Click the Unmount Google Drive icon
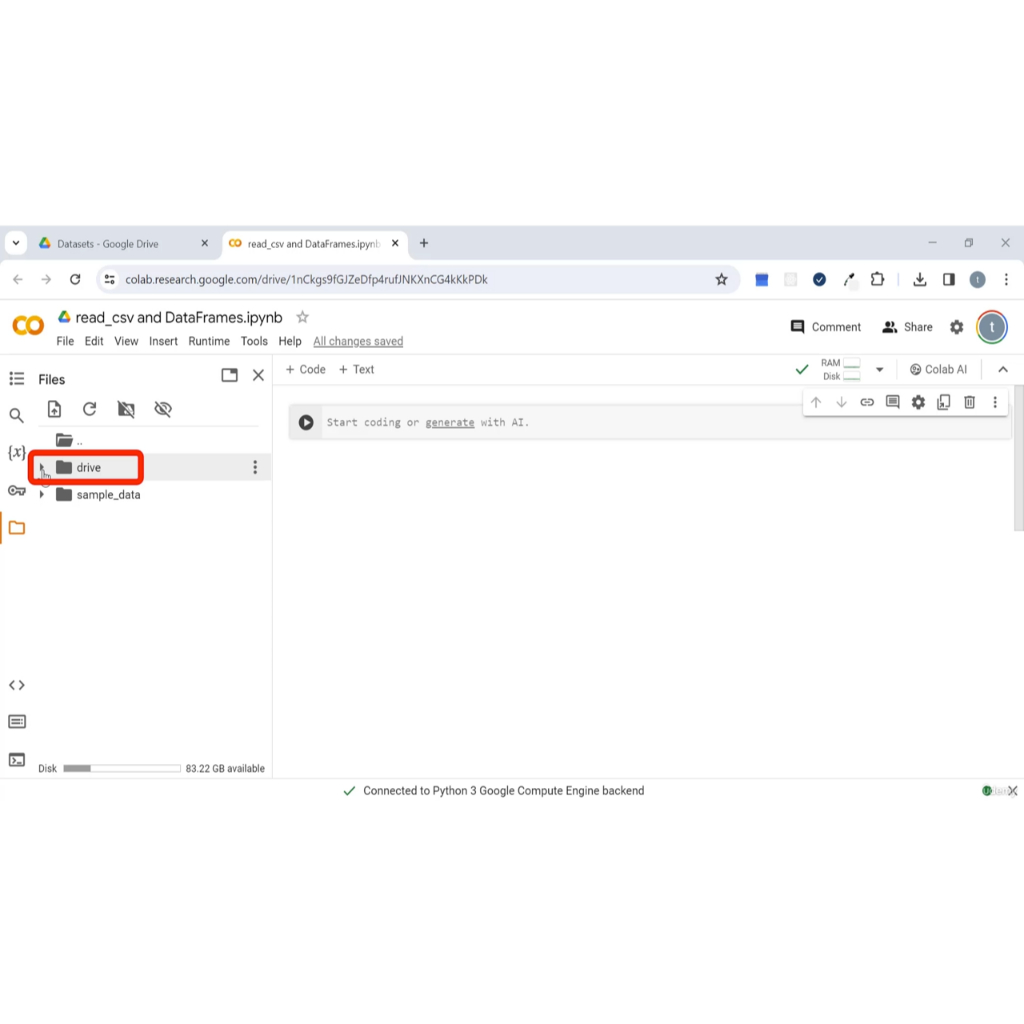 (126, 409)
